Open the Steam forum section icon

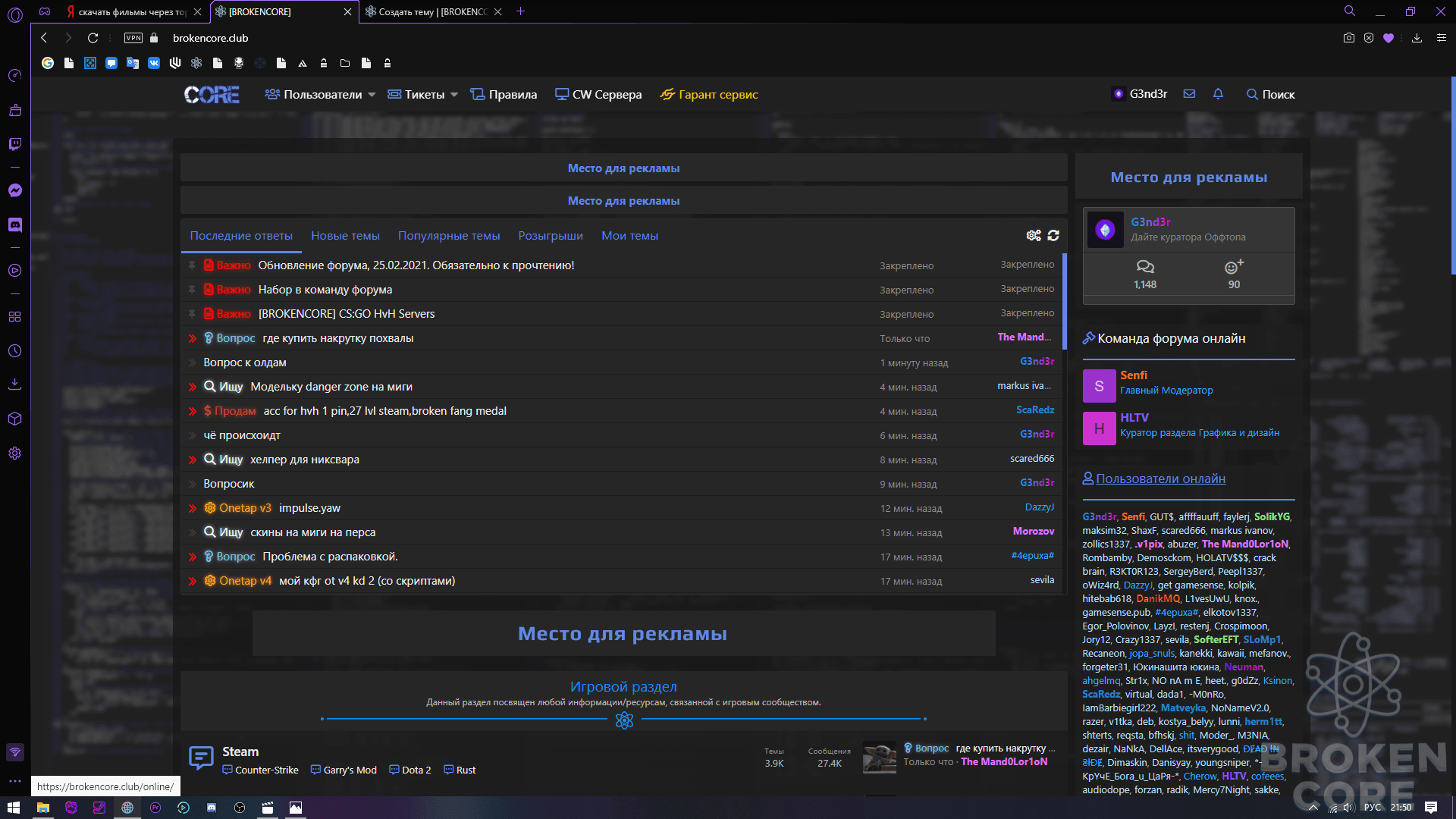[201, 758]
